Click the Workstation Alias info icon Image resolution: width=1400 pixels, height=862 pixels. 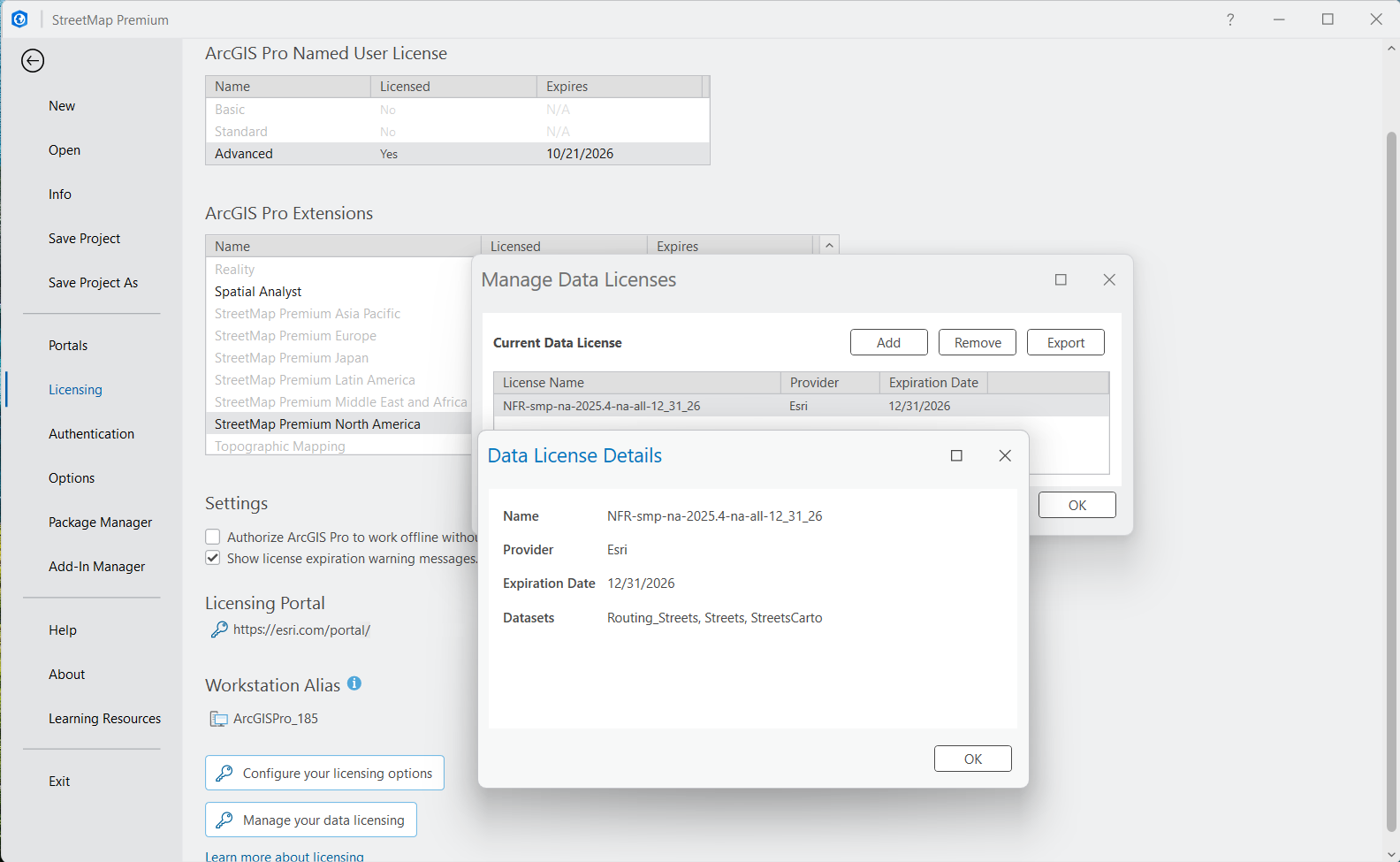[354, 683]
